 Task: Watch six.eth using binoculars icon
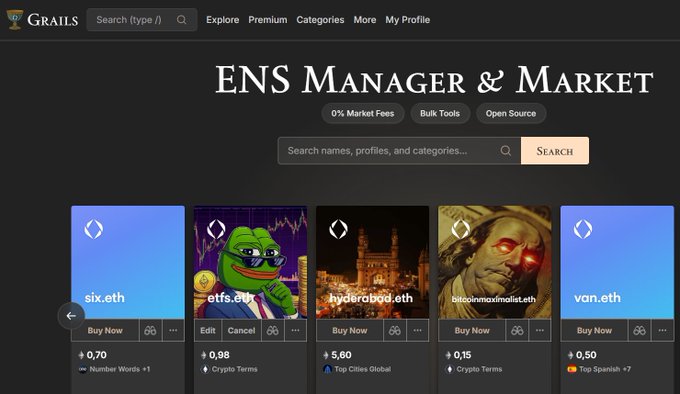coord(150,331)
